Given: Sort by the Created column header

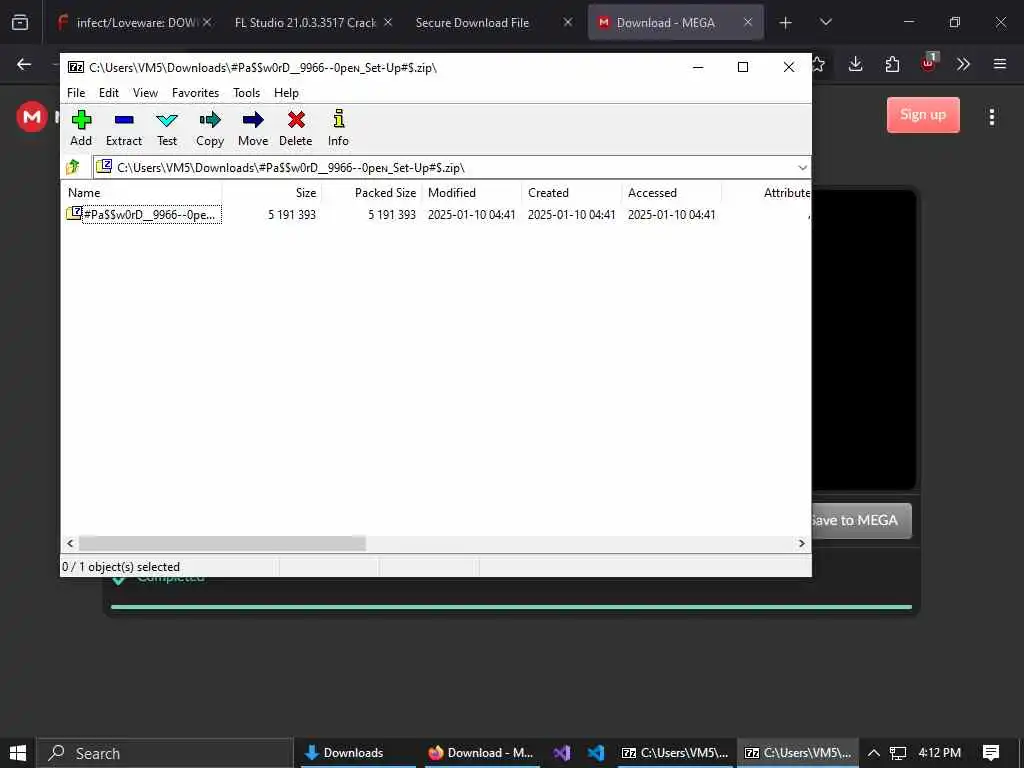Looking at the screenshot, I should pyautogui.click(x=571, y=193).
